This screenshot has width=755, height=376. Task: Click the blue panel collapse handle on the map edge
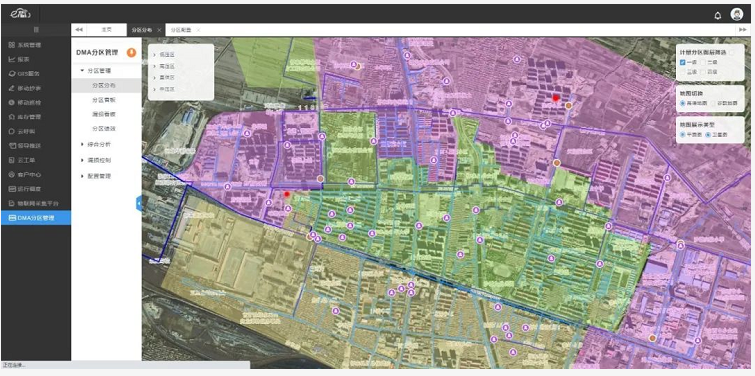139,204
